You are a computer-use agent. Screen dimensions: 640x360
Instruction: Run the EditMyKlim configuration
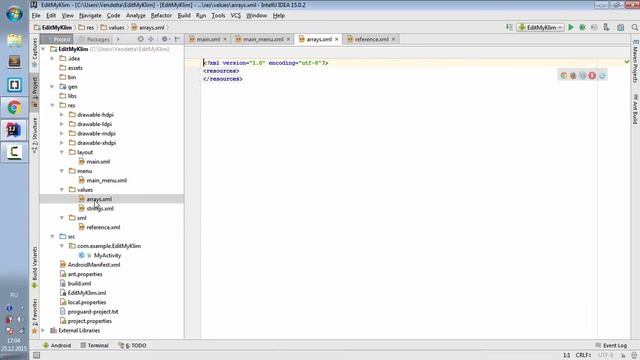click(x=571, y=27)
